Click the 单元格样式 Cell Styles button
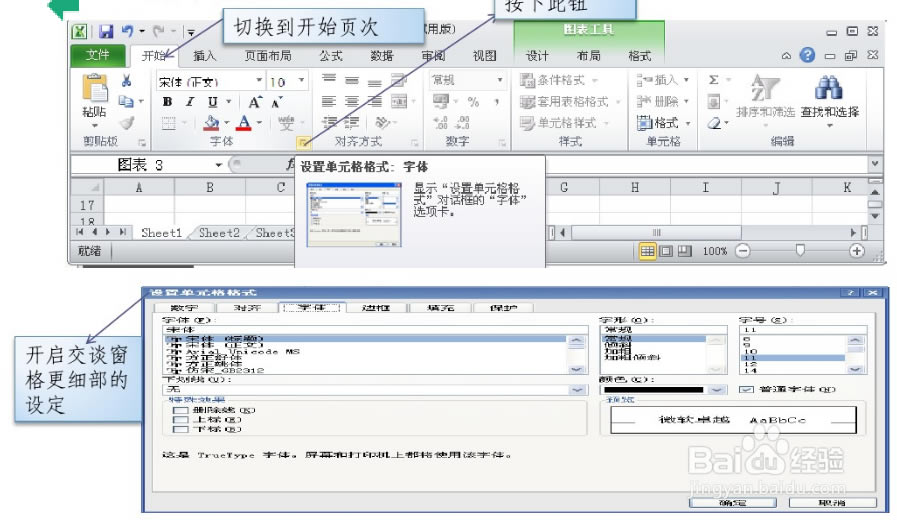Viewport: 897px width, 520px height. point(564,123)
